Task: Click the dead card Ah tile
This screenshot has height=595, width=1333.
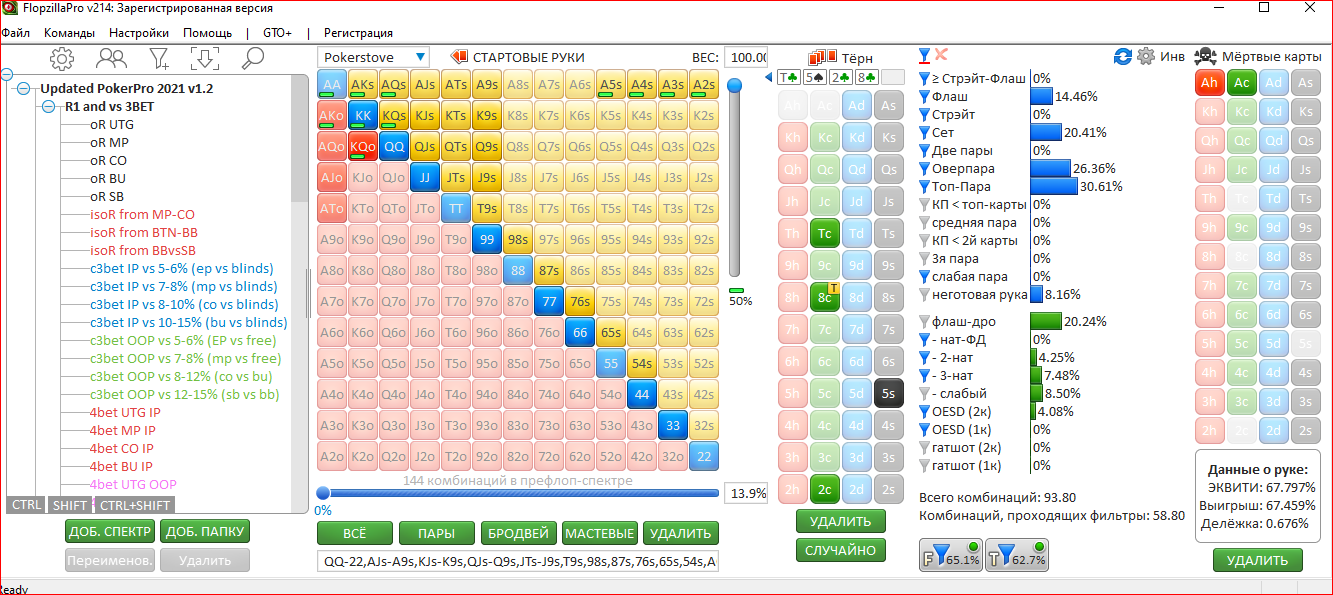Action: [1210, 83]
